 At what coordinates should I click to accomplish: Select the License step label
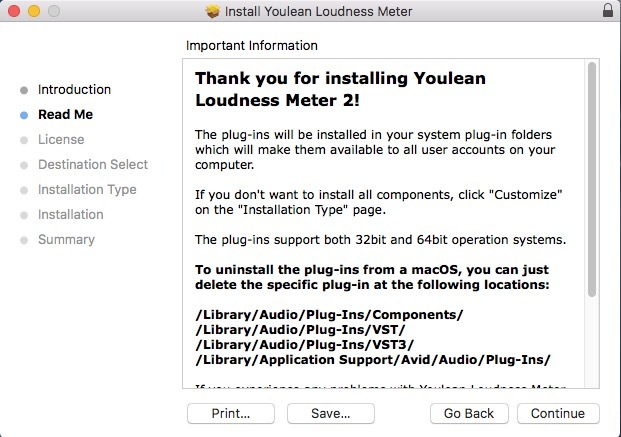pos(61,140)
